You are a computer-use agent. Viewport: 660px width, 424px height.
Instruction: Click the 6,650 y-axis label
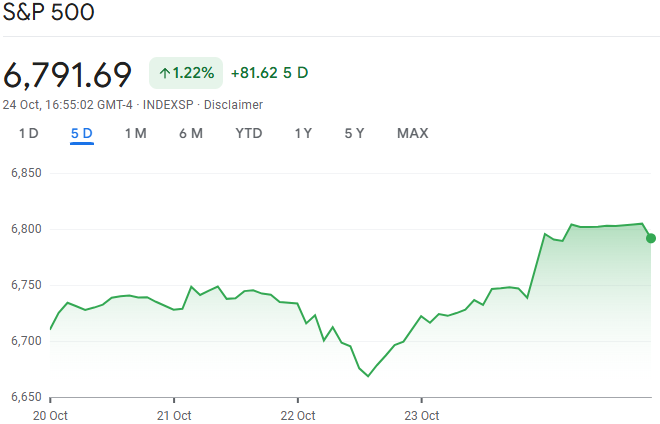click(x=26, y=397)
